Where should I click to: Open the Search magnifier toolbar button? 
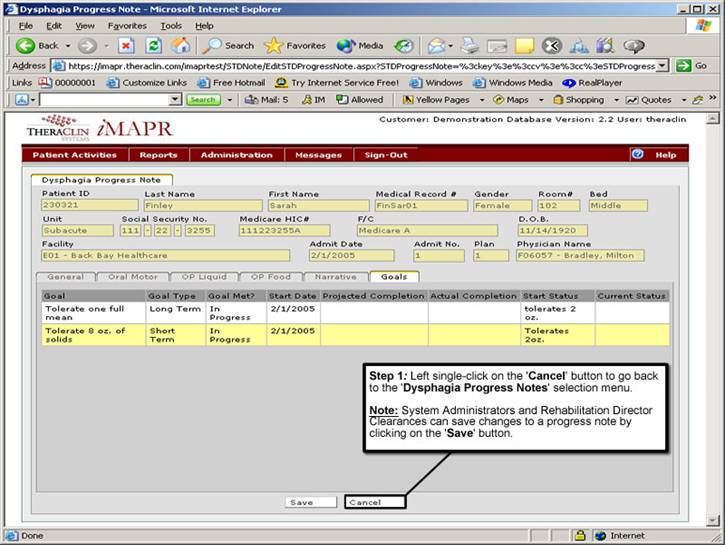(230, 46)
